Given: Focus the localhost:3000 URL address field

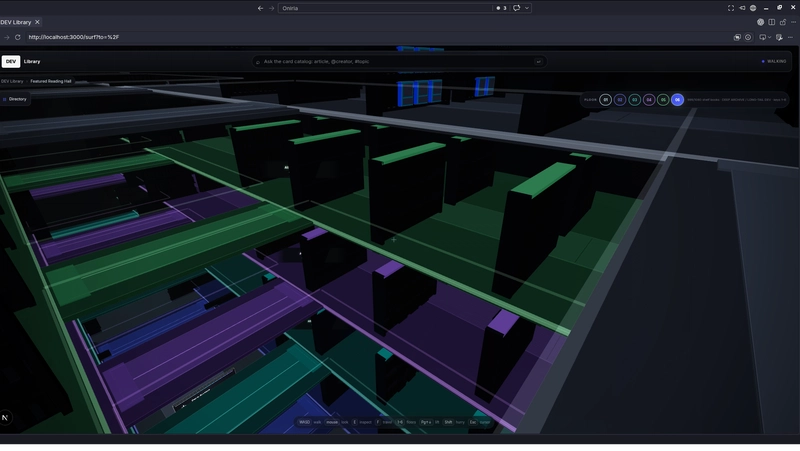Looking at the screenshot, I should click(x=378, y=37).
